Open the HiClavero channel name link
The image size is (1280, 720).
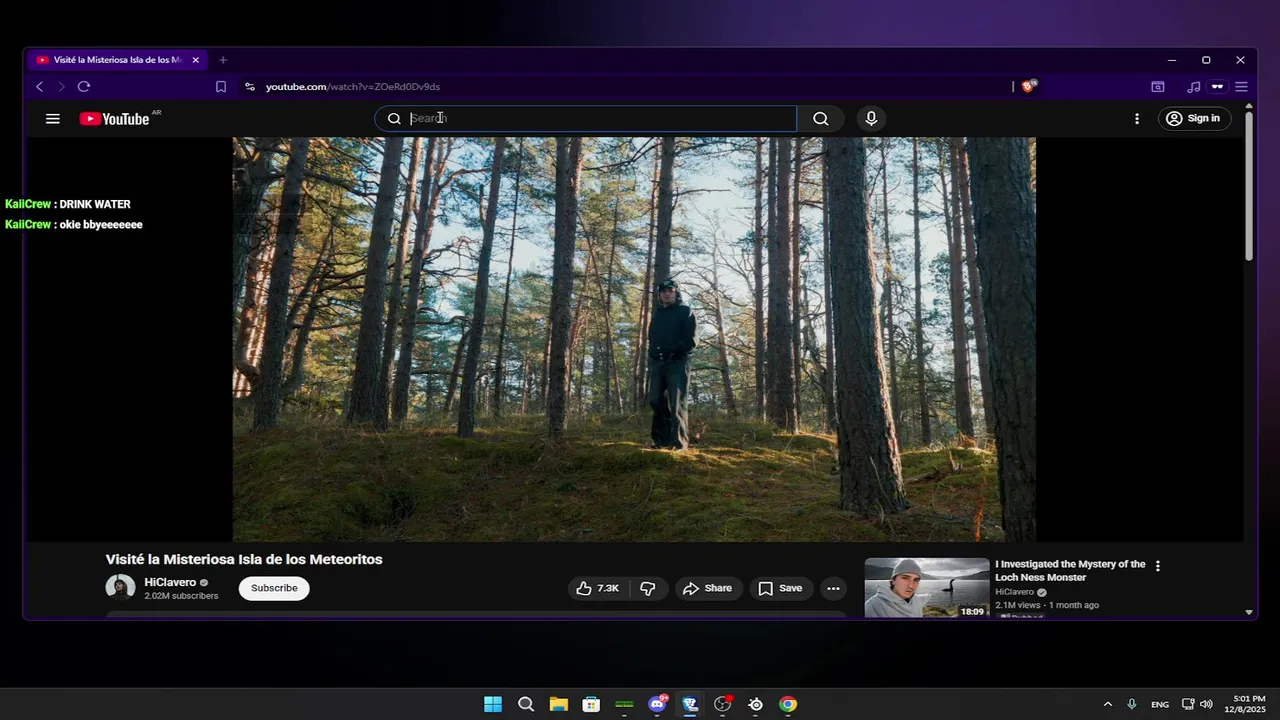click(170, 582)
